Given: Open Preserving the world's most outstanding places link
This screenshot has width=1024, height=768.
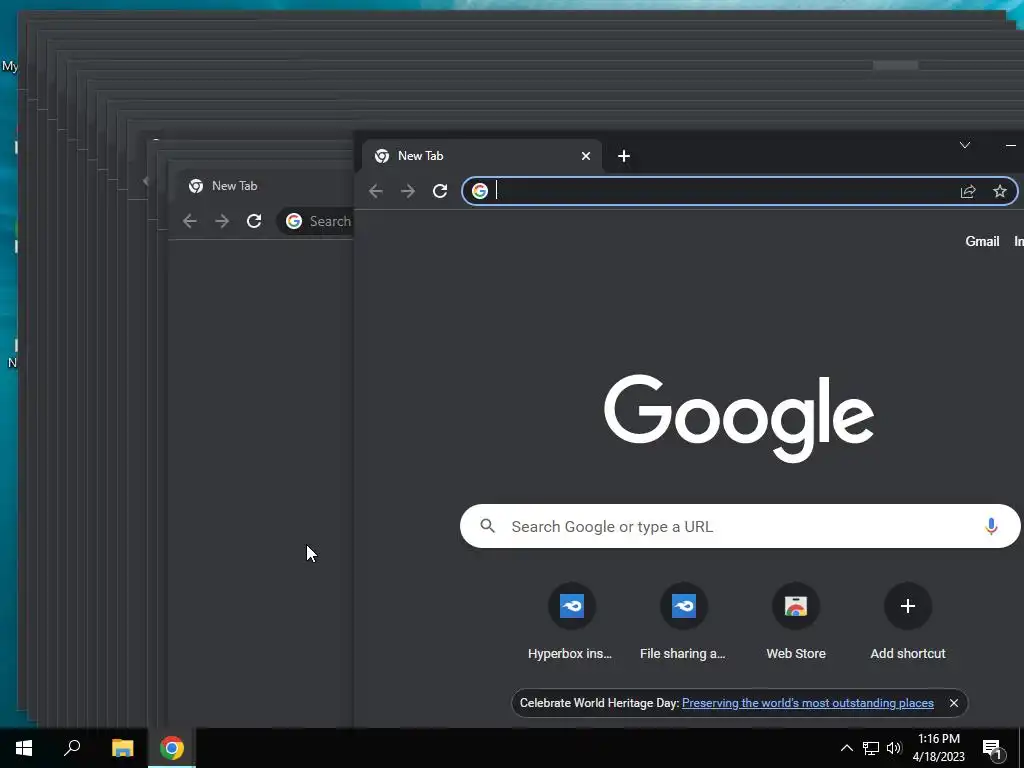Looking at the screenshot, I should (808, 703).
